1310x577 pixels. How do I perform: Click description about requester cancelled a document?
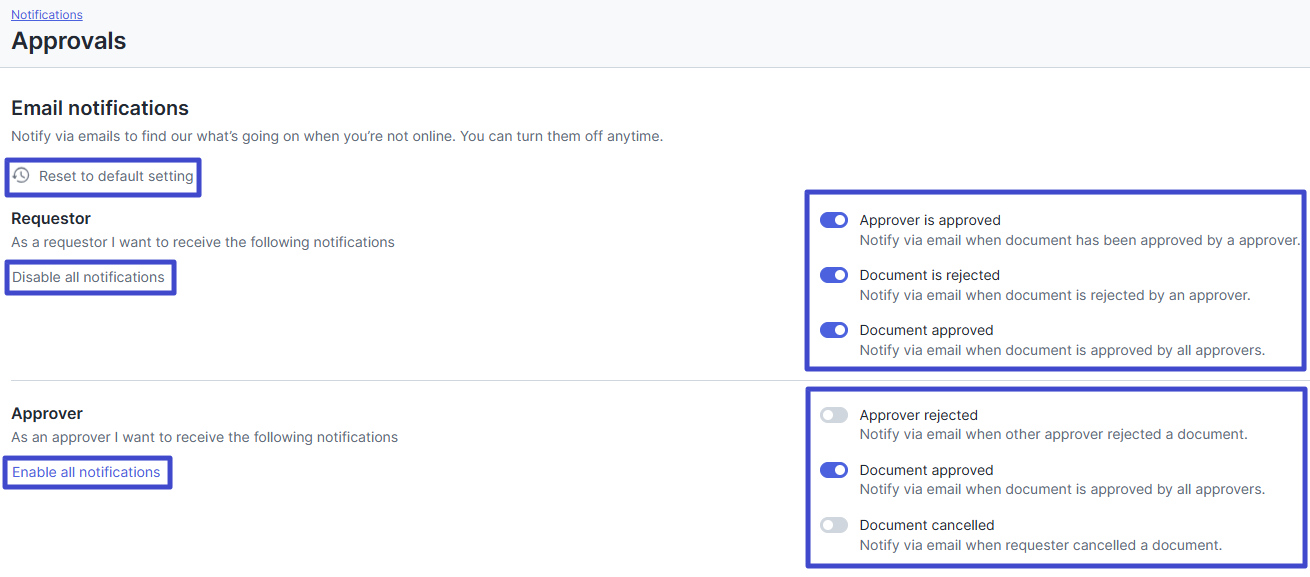[x=1041, y=545]
